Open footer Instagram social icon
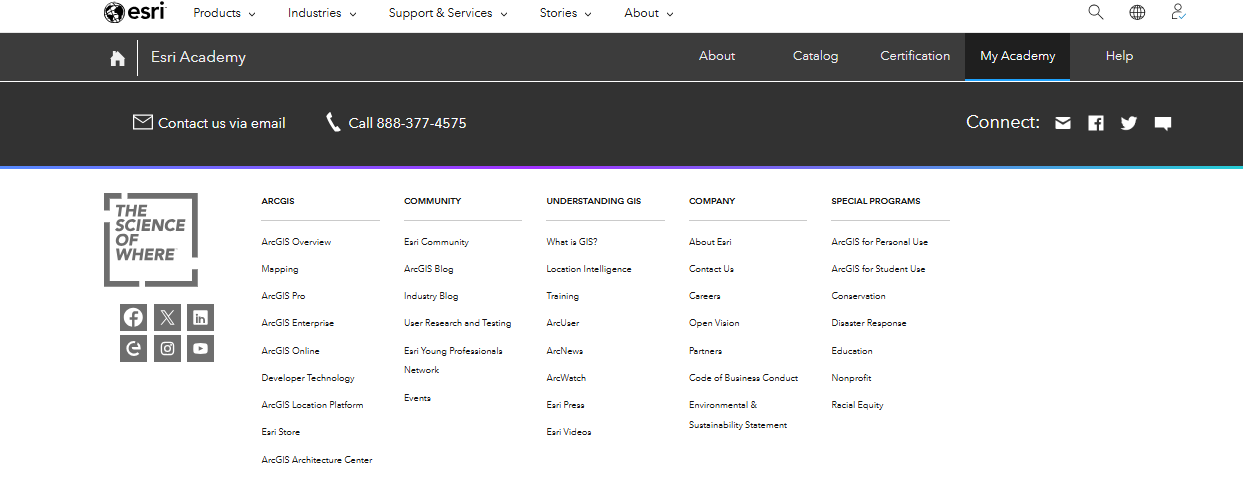This screenshot has width=1243, height=479. click(167, 349)
